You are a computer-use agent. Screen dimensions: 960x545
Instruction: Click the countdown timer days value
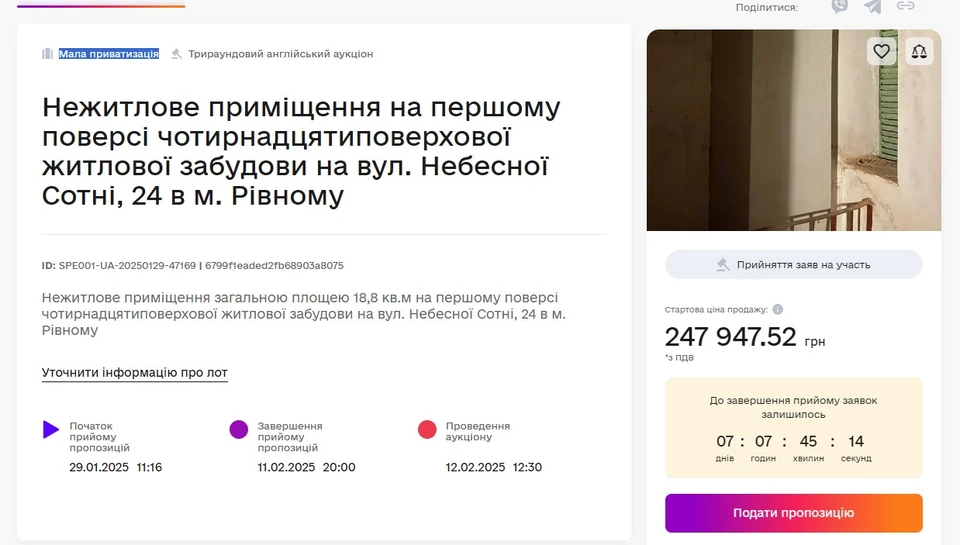(725, 442)
